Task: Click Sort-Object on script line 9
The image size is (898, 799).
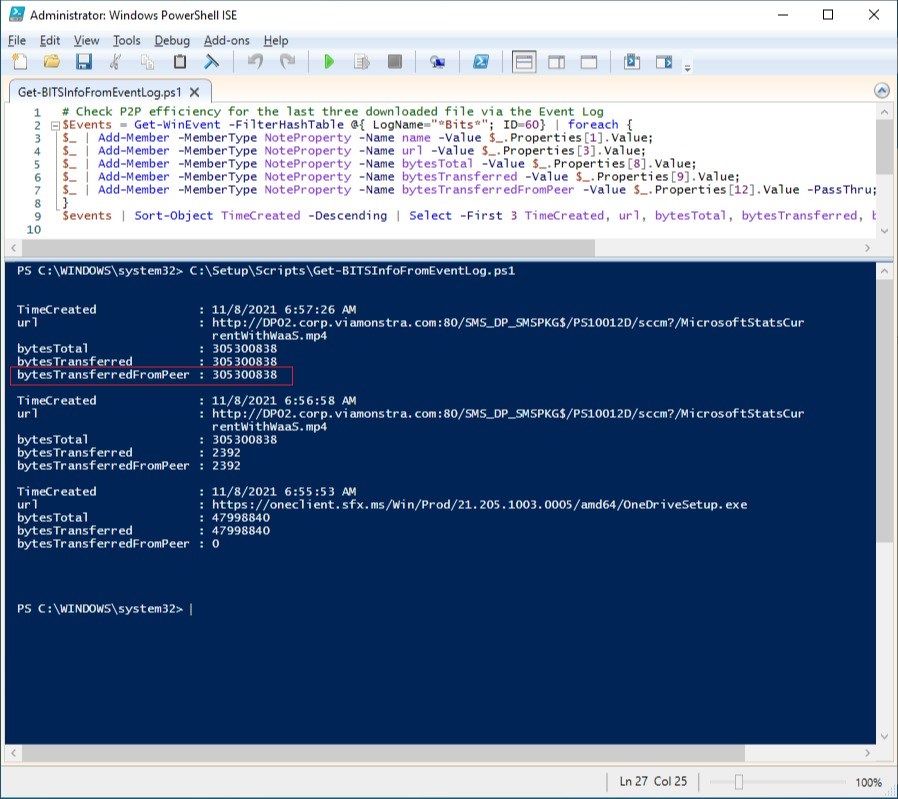Action: (174, 215)
